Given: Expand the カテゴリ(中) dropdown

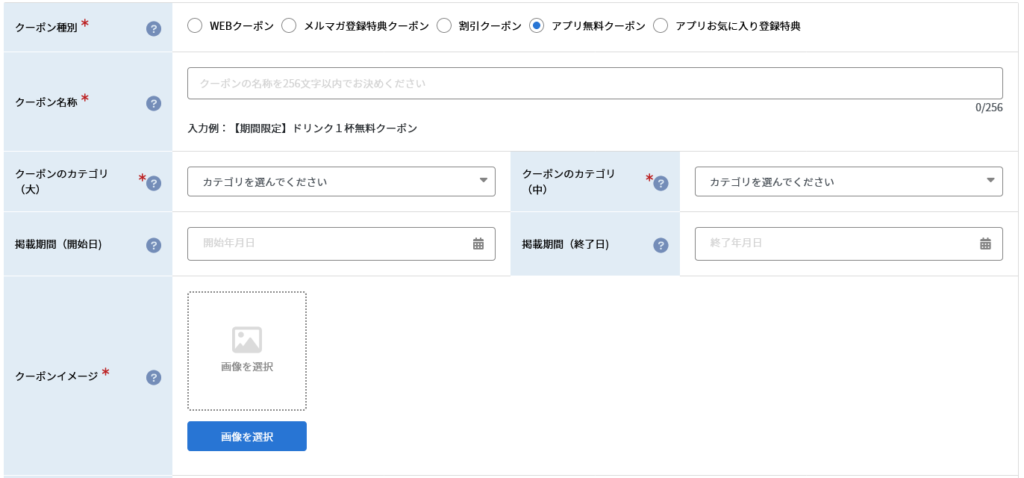Looking at the screenshot, I should point(849,182).
